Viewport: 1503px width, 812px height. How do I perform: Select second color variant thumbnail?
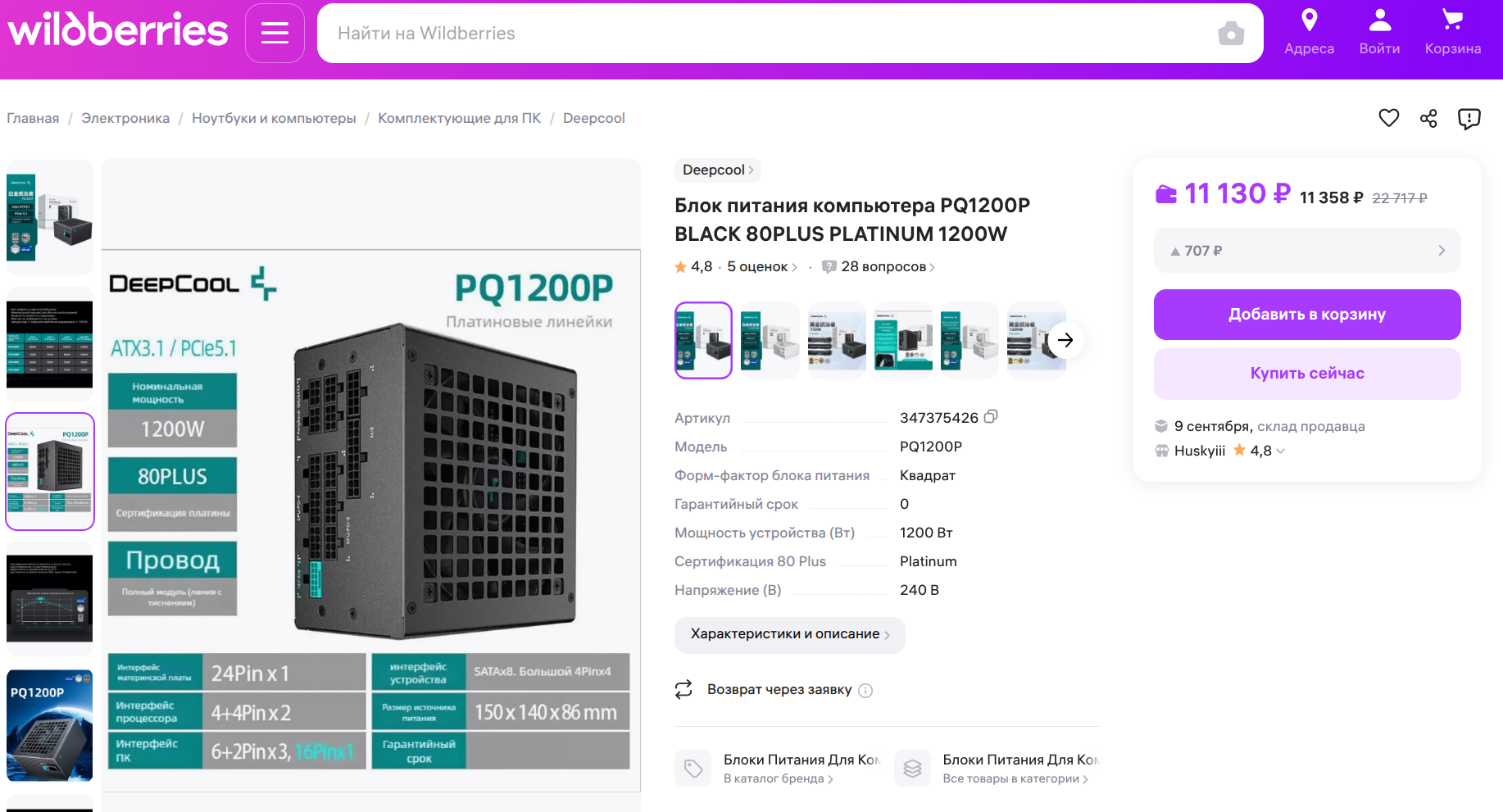[x=770, y=340]
